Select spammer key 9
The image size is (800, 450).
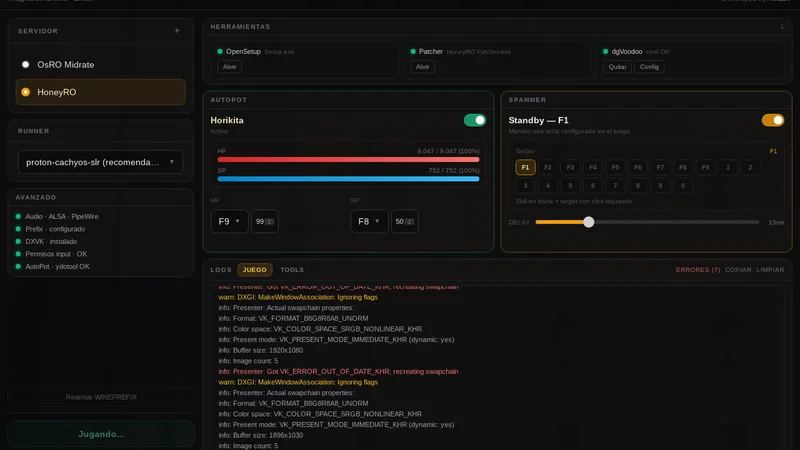point(660,186)
